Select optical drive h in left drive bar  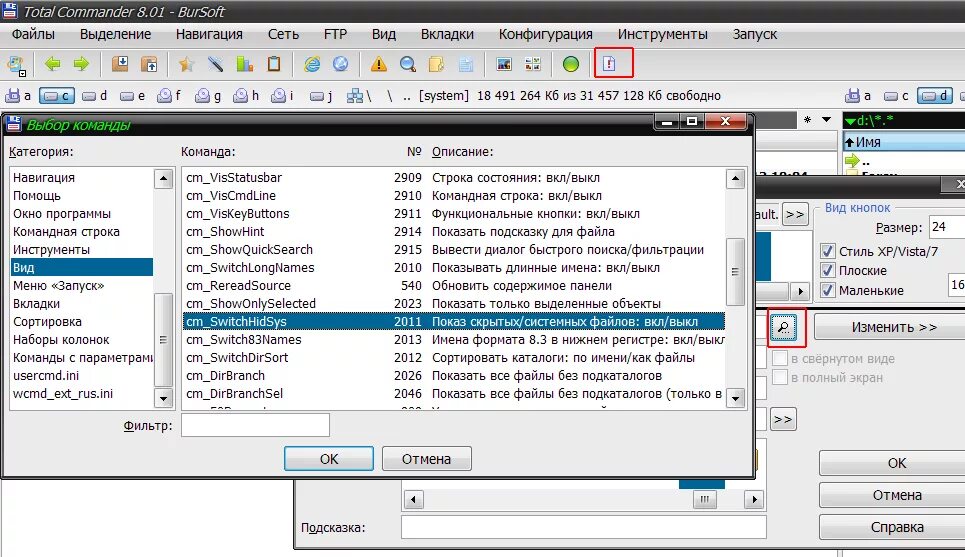[246, 95]
